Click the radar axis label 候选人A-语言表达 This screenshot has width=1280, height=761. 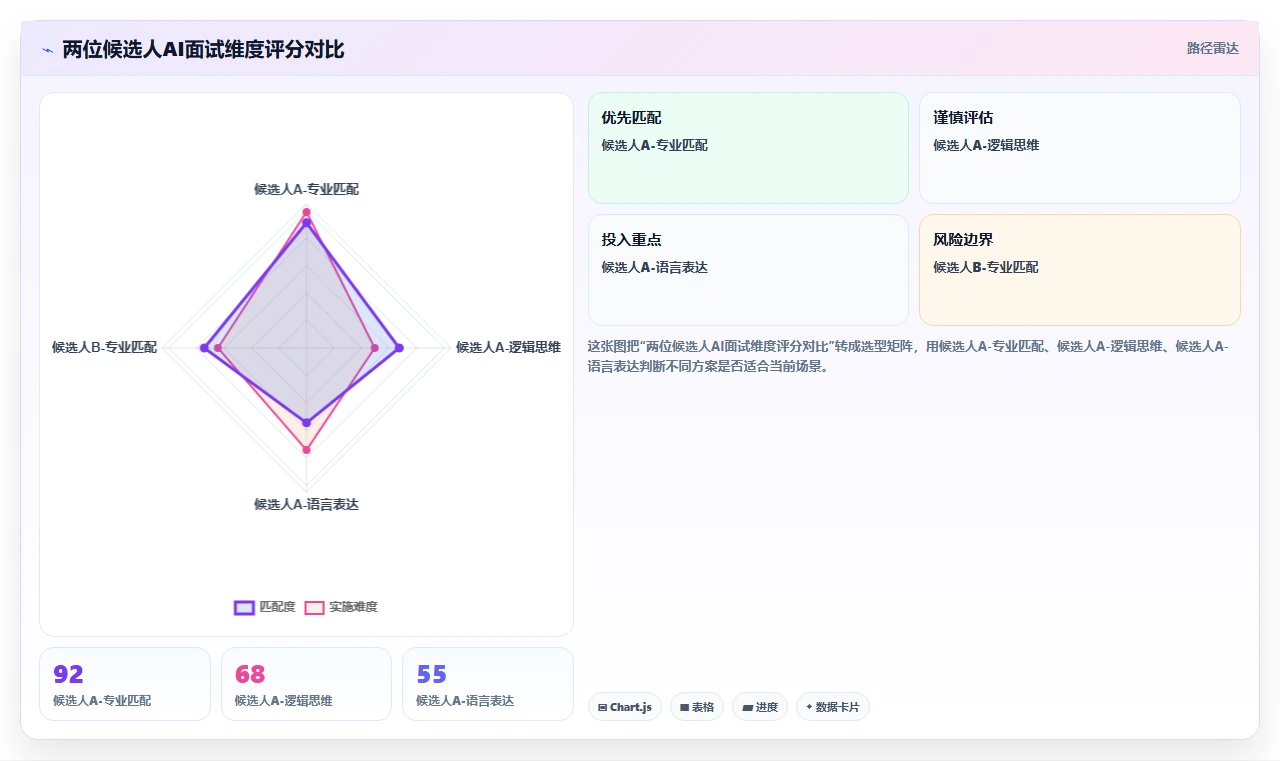(x=306, y=504)
